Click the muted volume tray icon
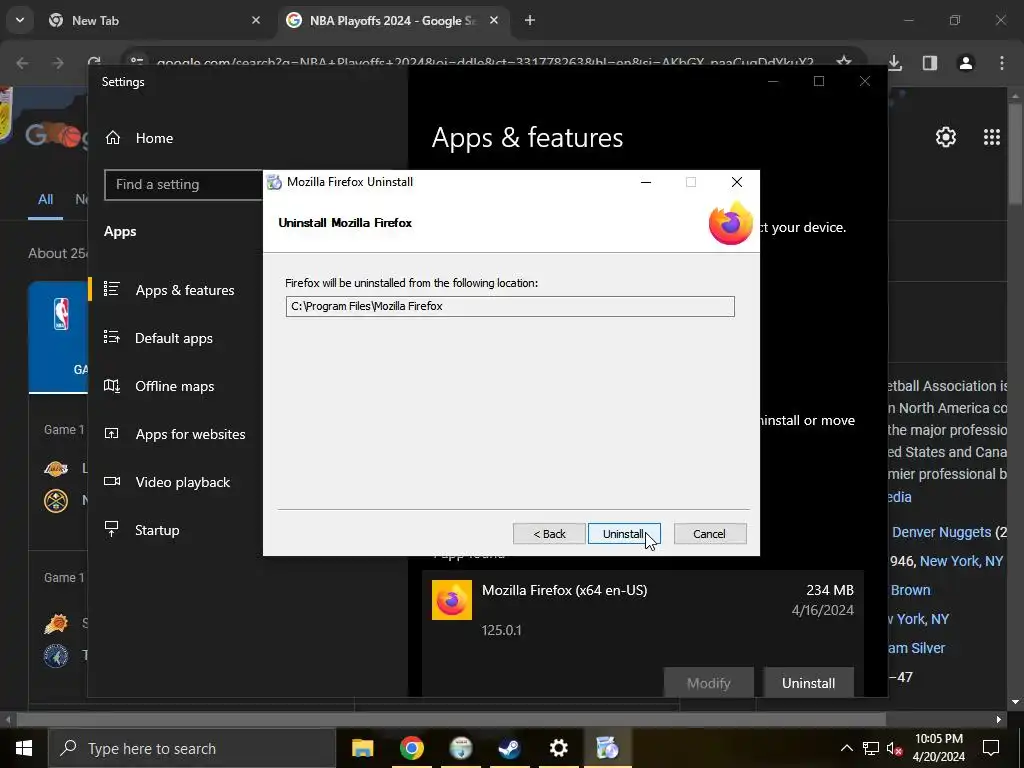1024x768 pixels. (x=895, y=748)
